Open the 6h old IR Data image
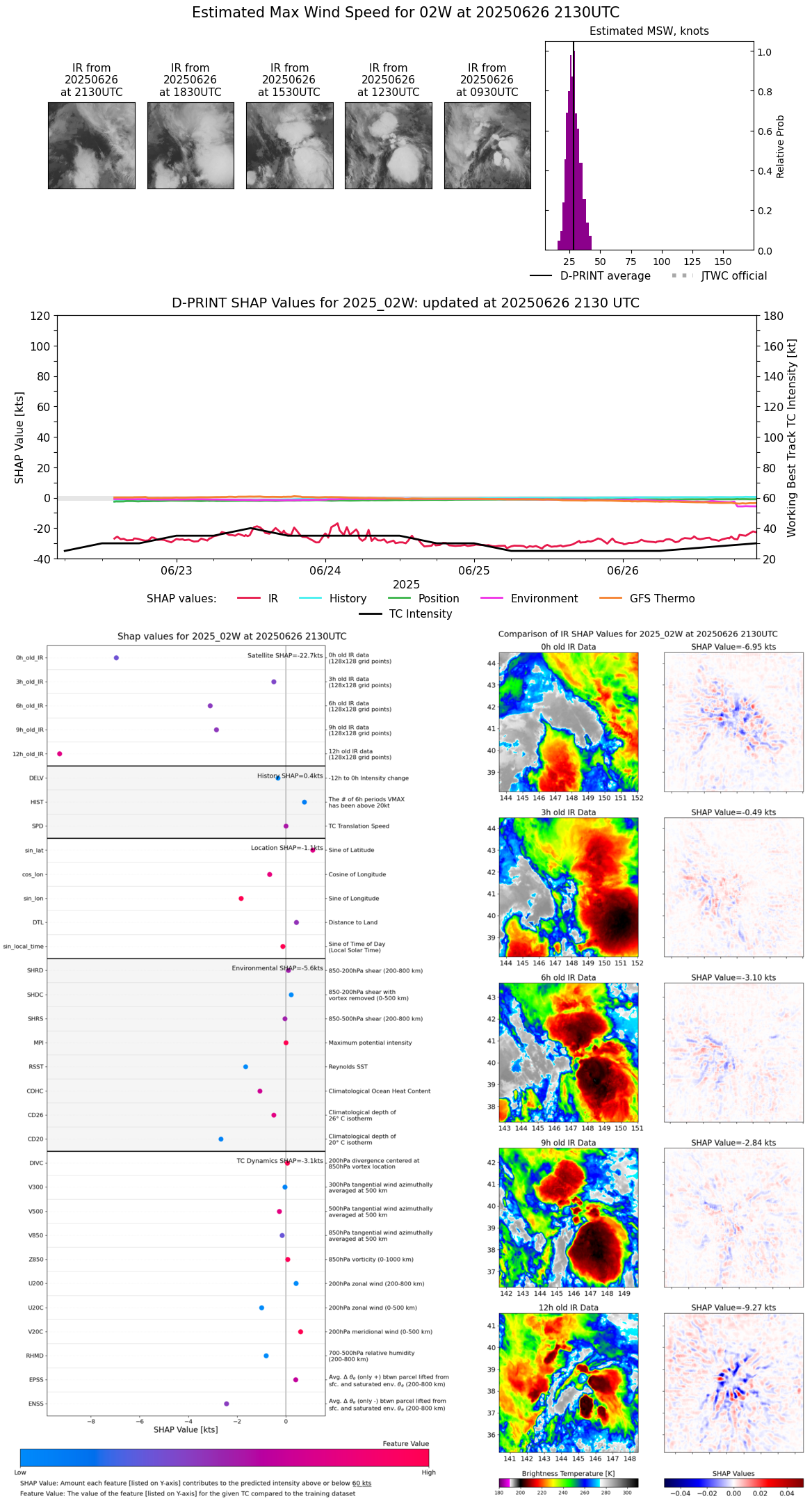812x1501 pixels. tap(569, 1052)
